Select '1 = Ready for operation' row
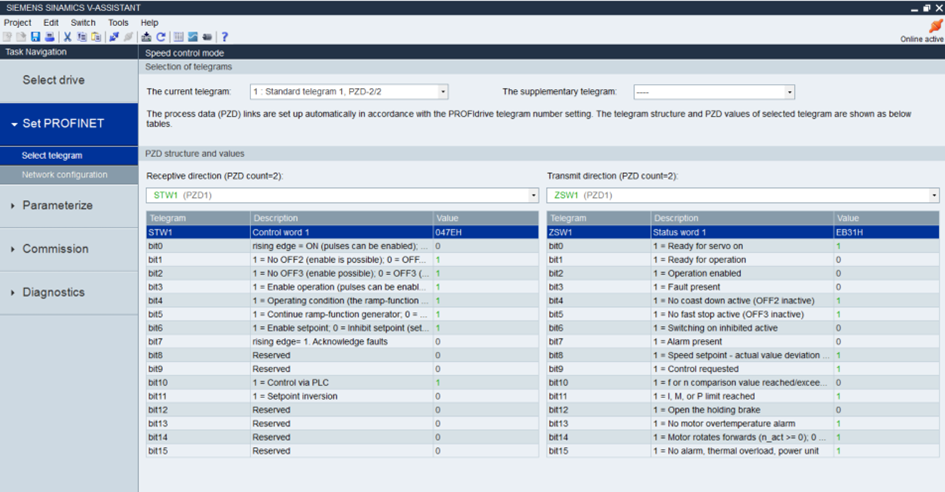 [743, 260]
